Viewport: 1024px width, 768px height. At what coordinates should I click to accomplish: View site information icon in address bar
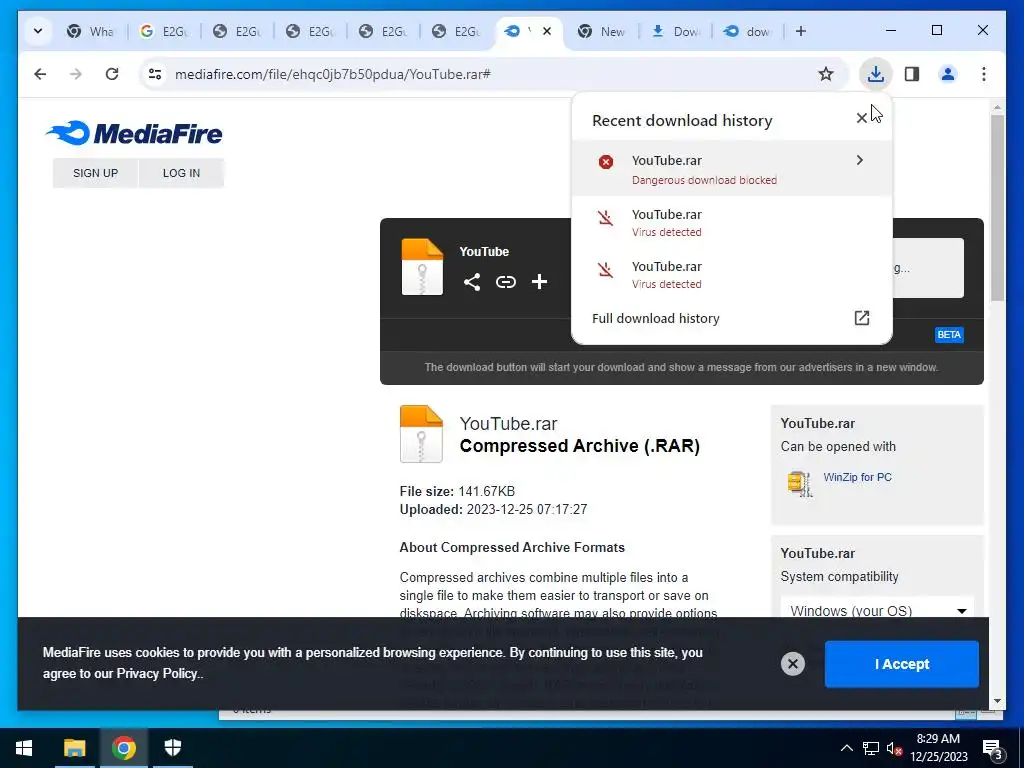click(155, 74)
